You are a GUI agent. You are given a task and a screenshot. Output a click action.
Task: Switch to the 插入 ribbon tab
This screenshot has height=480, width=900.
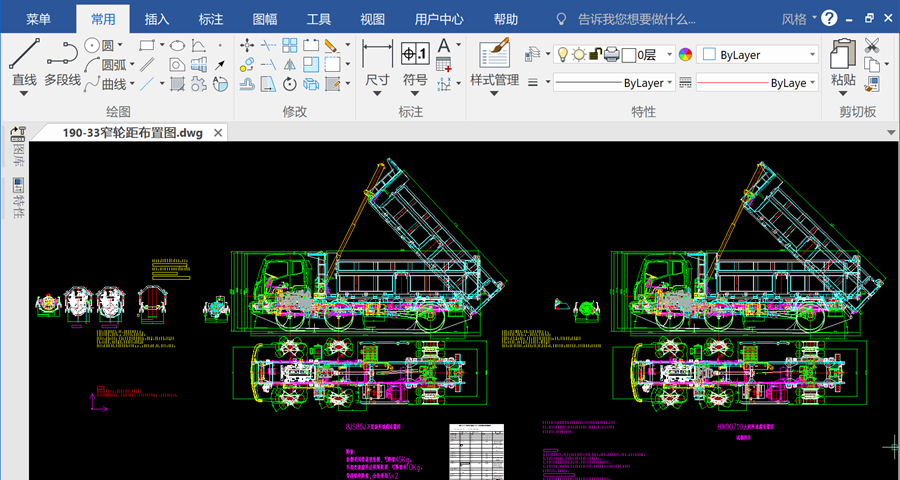point(157,19)
